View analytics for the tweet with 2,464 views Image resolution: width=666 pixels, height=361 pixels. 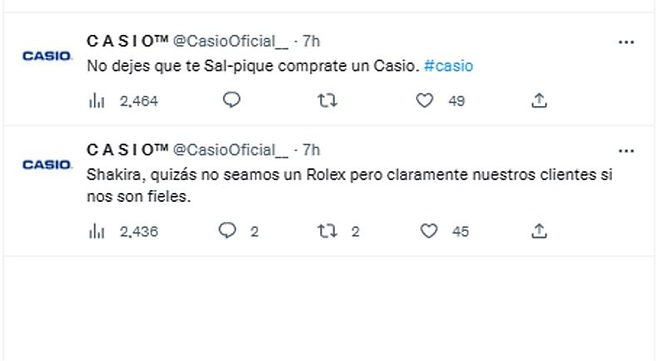point(97,101)
